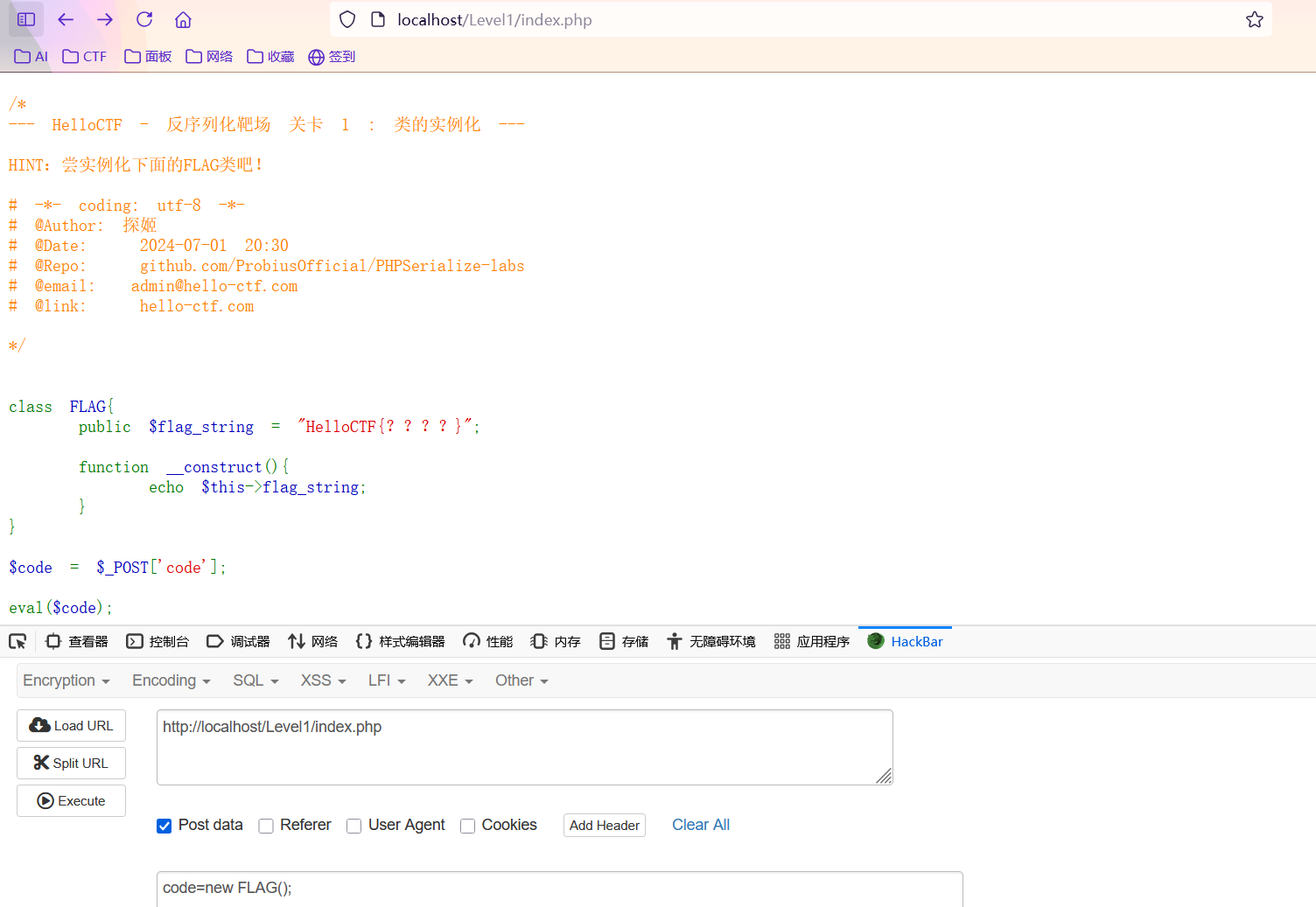The width and height of the screenshot is (1316, 907).
Task: Expand the Encryption dropdown menu
Action: (x=66, y=680)
